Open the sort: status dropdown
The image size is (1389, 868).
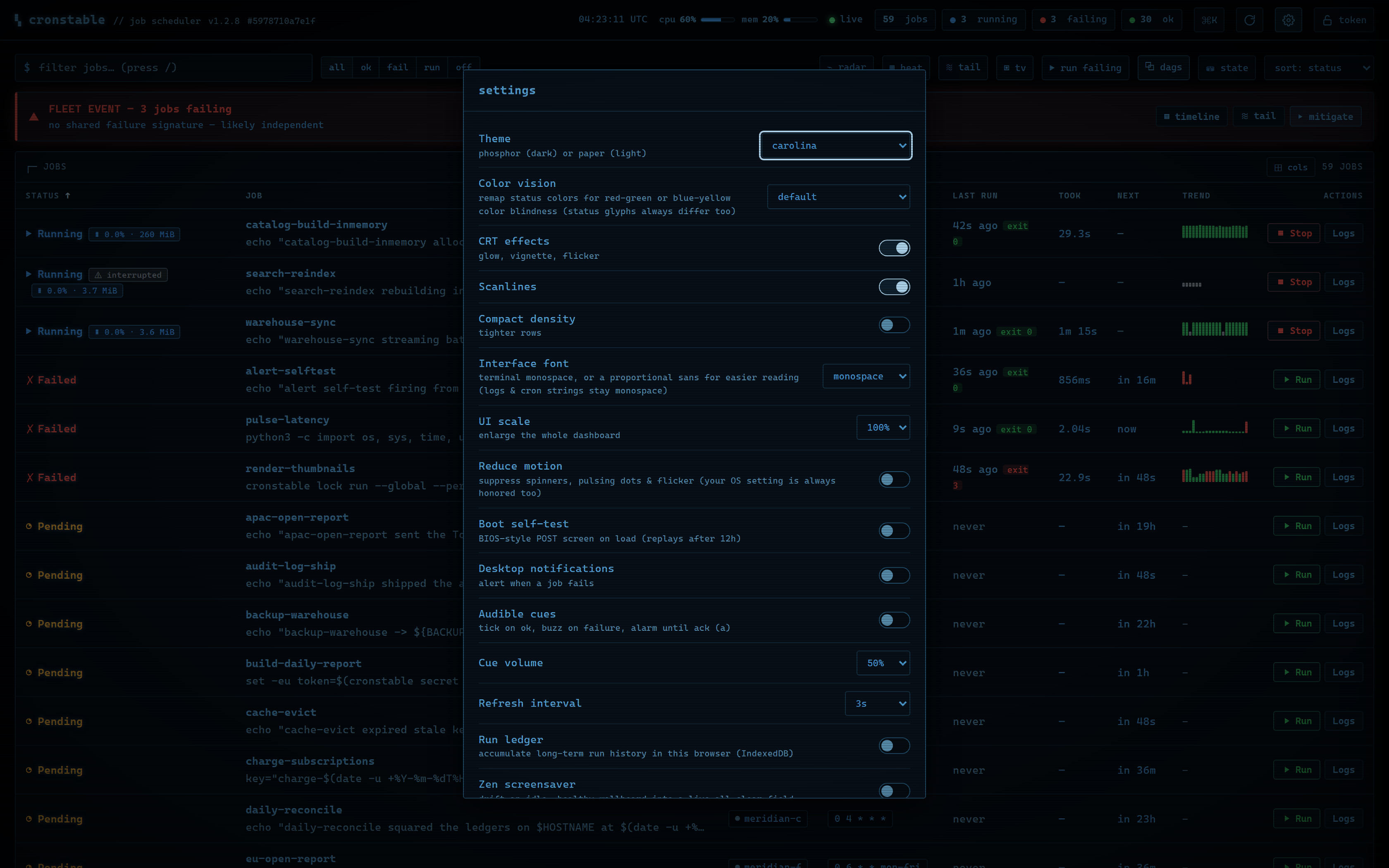[1318, 68]
